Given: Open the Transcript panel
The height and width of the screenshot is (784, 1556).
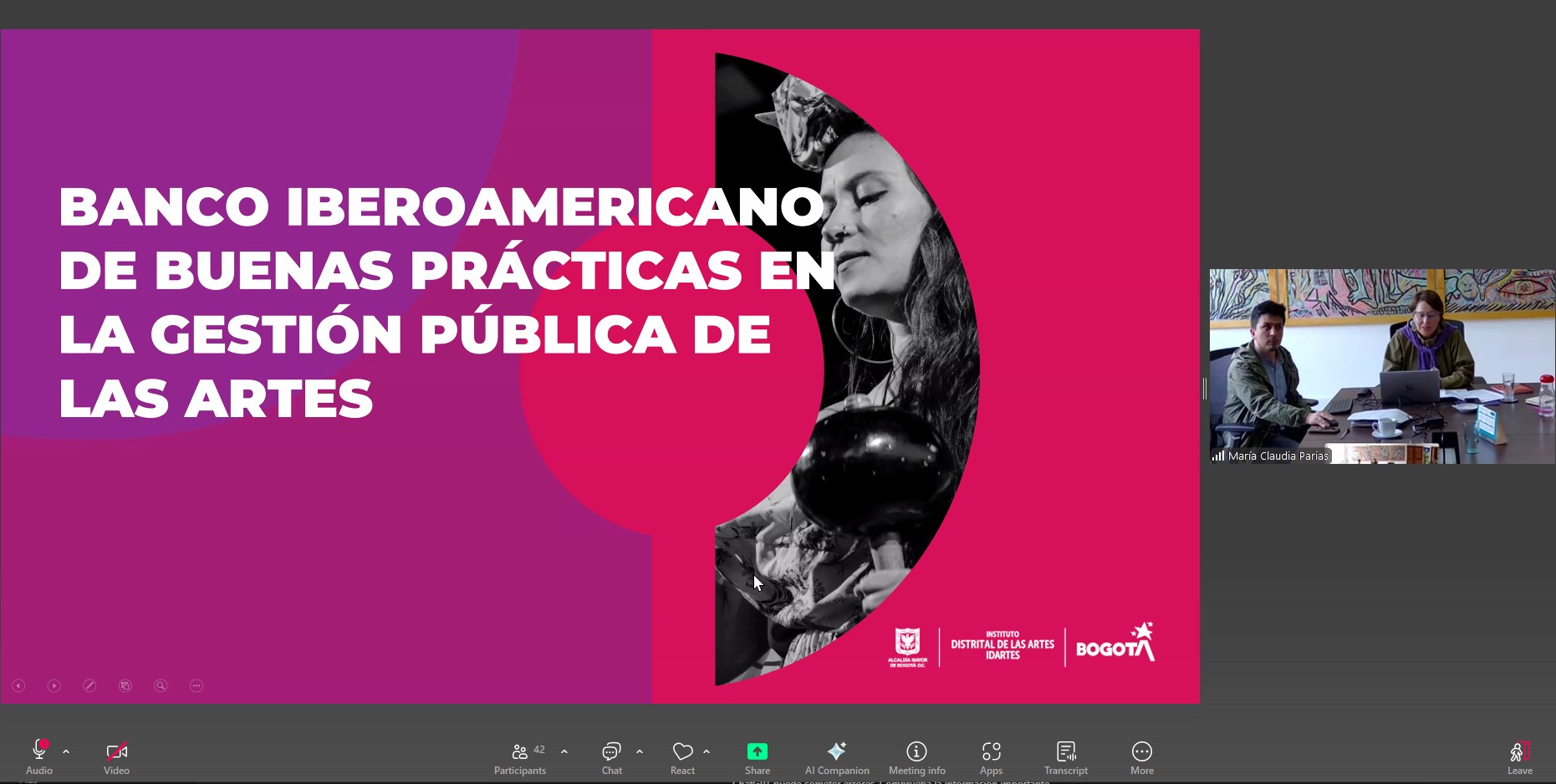Looking at the screenshot, I should pyautogui.click(x=1065, y=751).
